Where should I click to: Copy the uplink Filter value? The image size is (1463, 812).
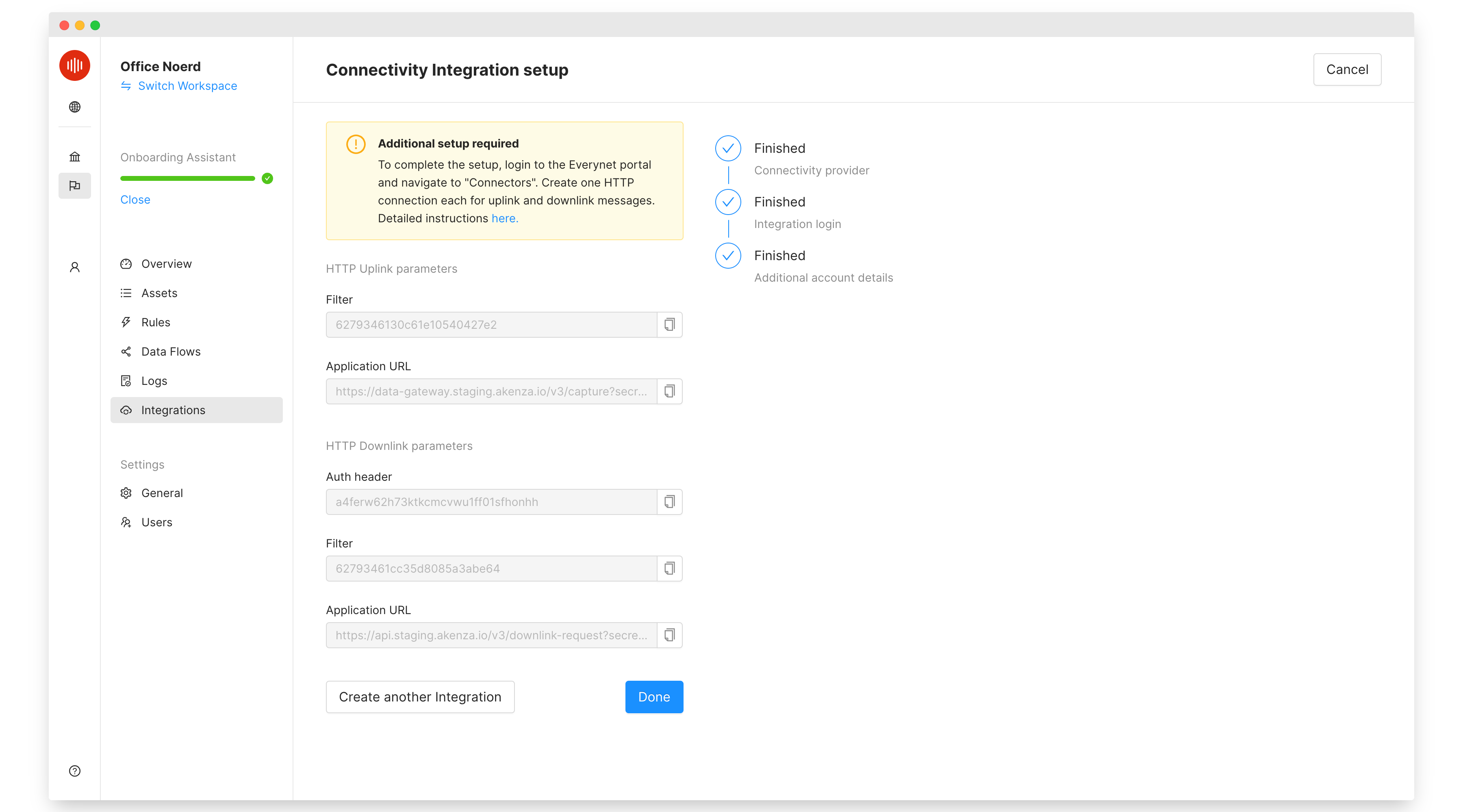[670, 325]
